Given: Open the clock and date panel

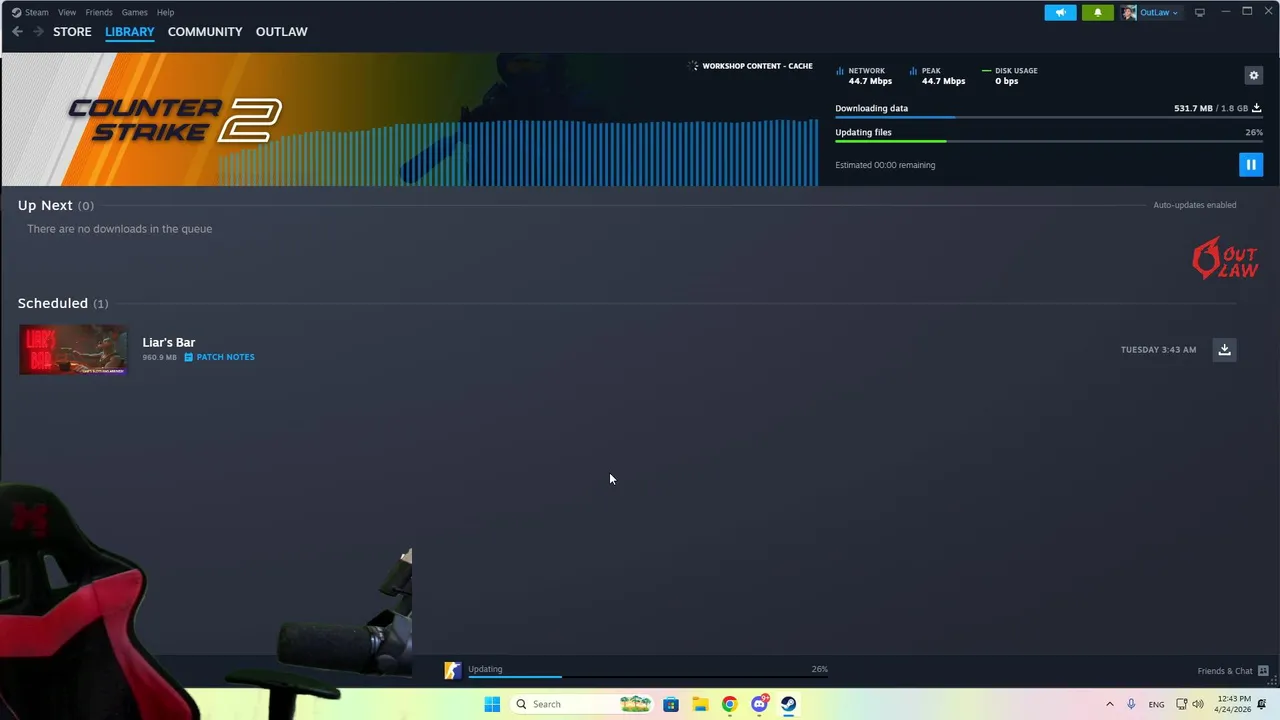Looking at the screenshot, I should (x=1234, y=704).
